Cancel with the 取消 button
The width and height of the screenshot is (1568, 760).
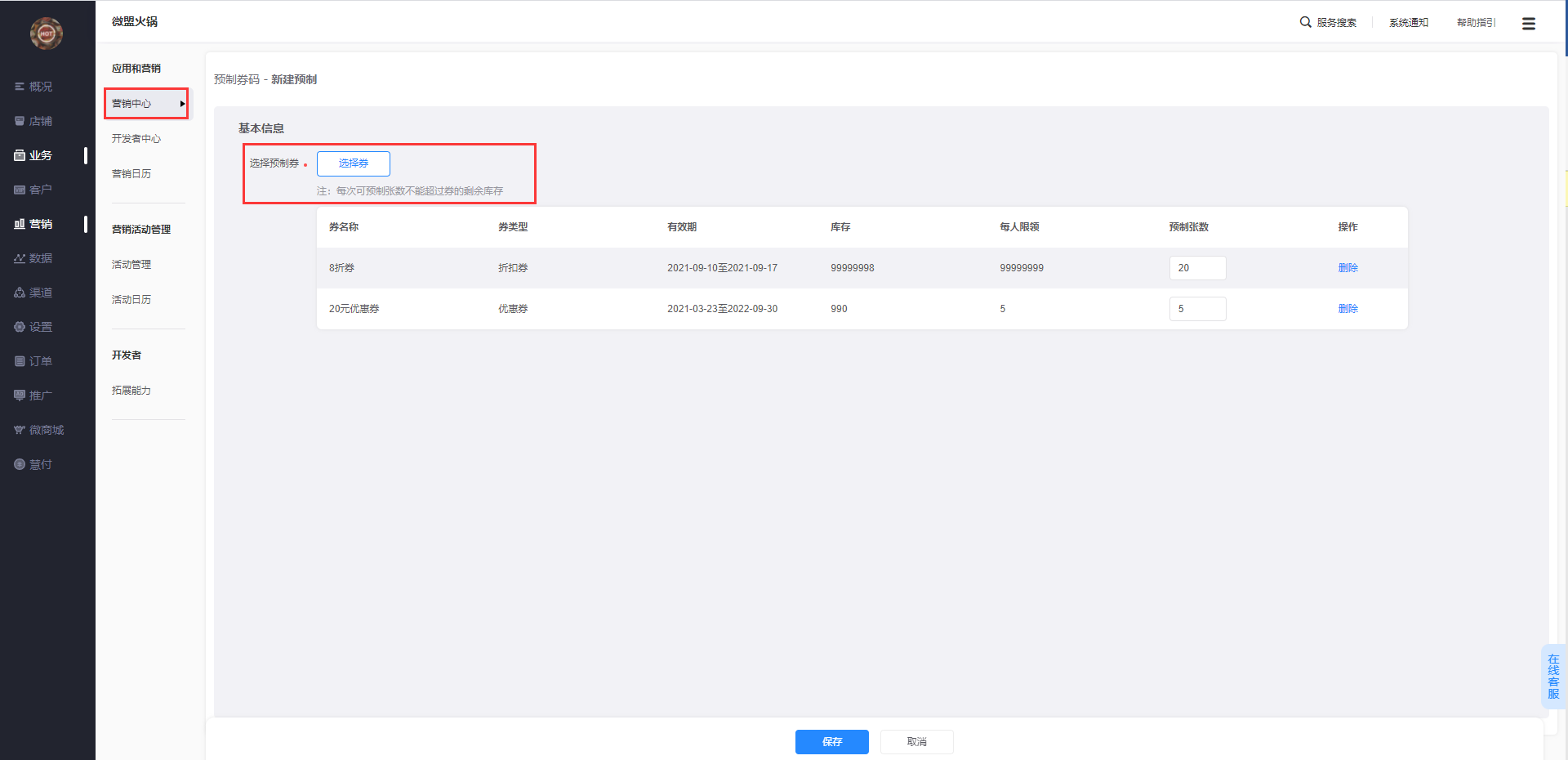coord(916,741)
